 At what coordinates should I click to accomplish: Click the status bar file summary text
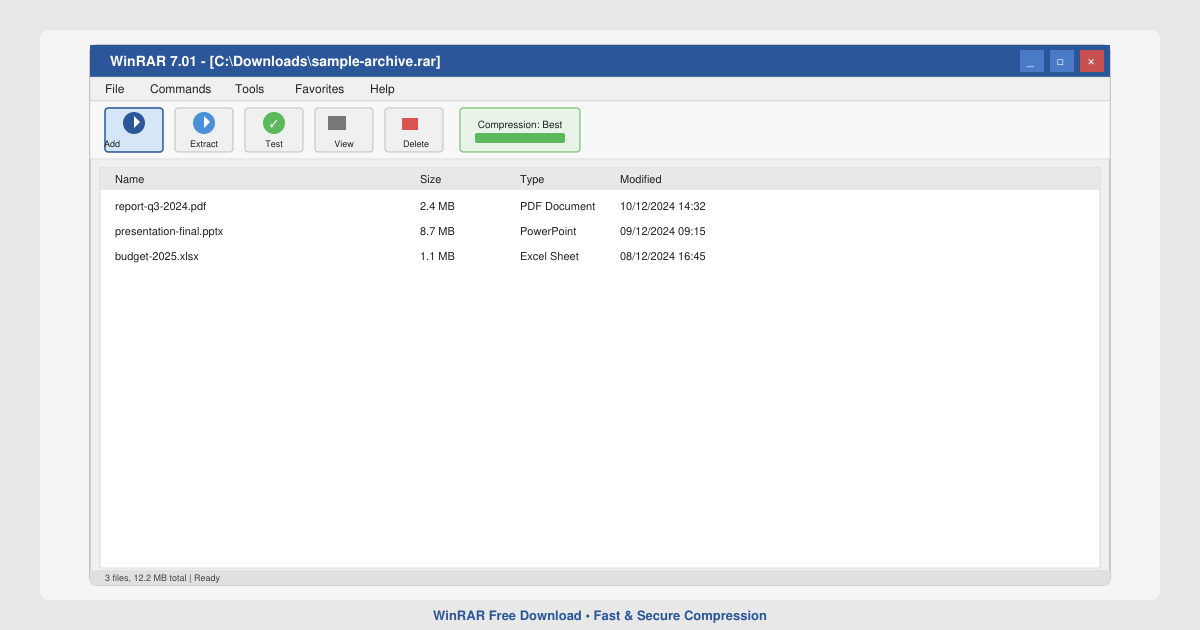click(x=162, y=578)
